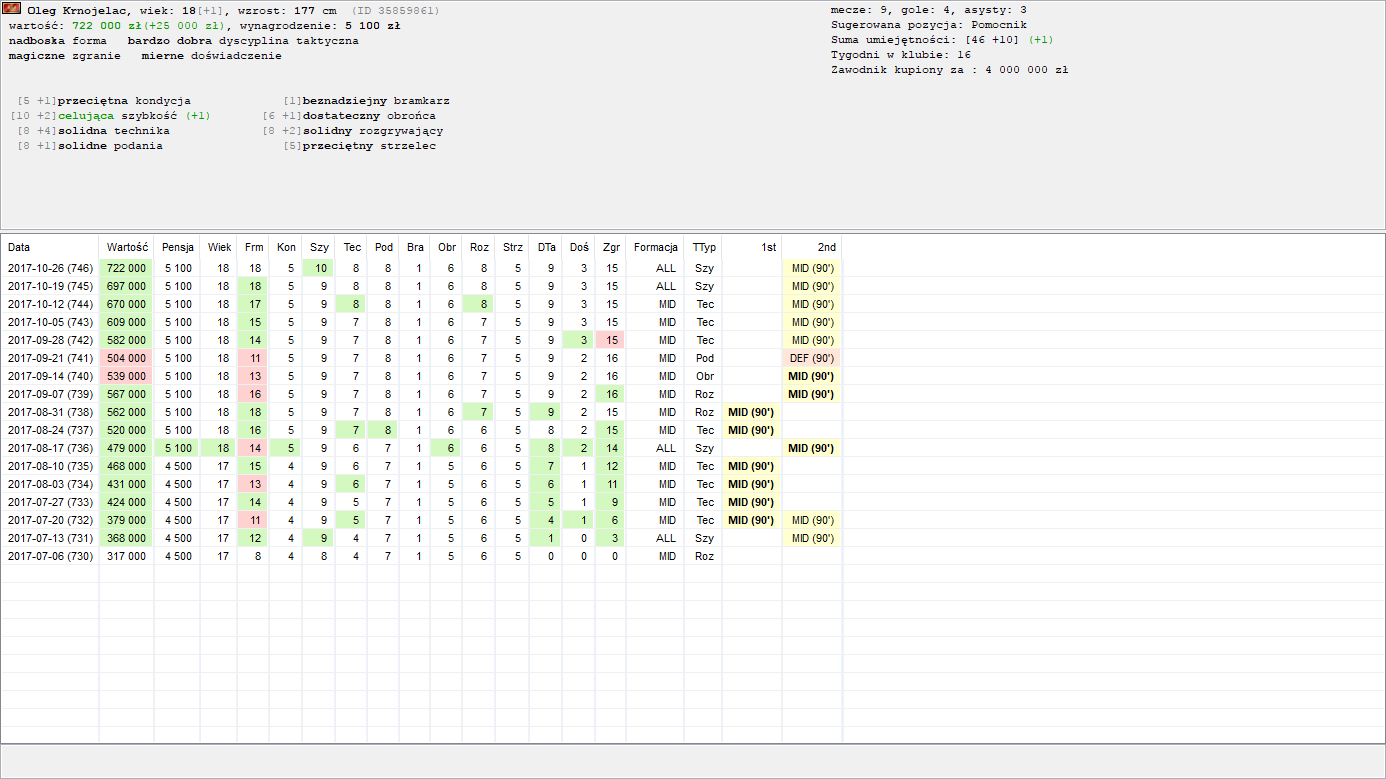Image resolution: width=1386 pixels, height=779 pixels.
Task: Select the Formacja column header
Action: tap(656, 247)
